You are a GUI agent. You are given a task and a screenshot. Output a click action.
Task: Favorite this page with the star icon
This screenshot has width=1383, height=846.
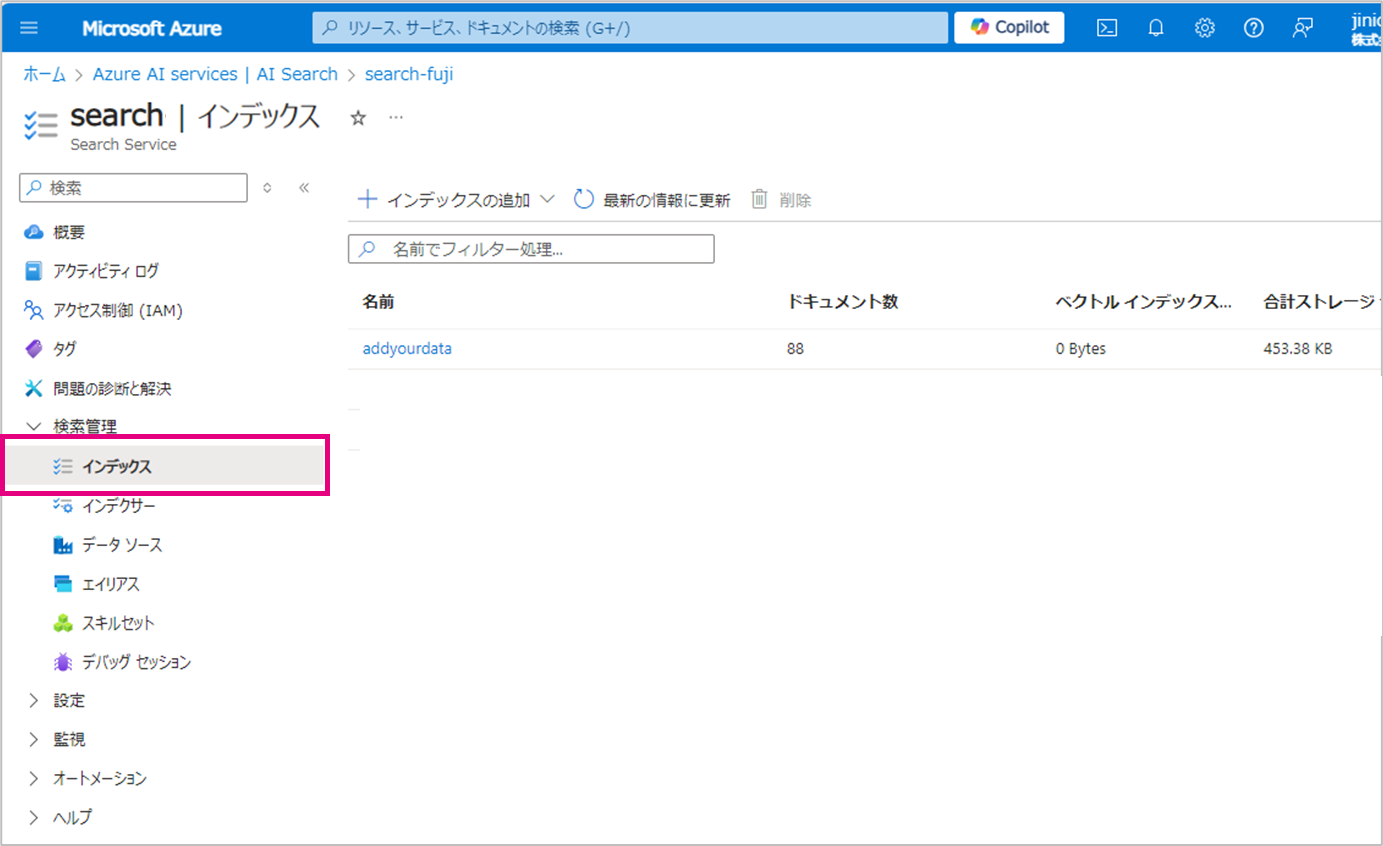coord(358,118)
